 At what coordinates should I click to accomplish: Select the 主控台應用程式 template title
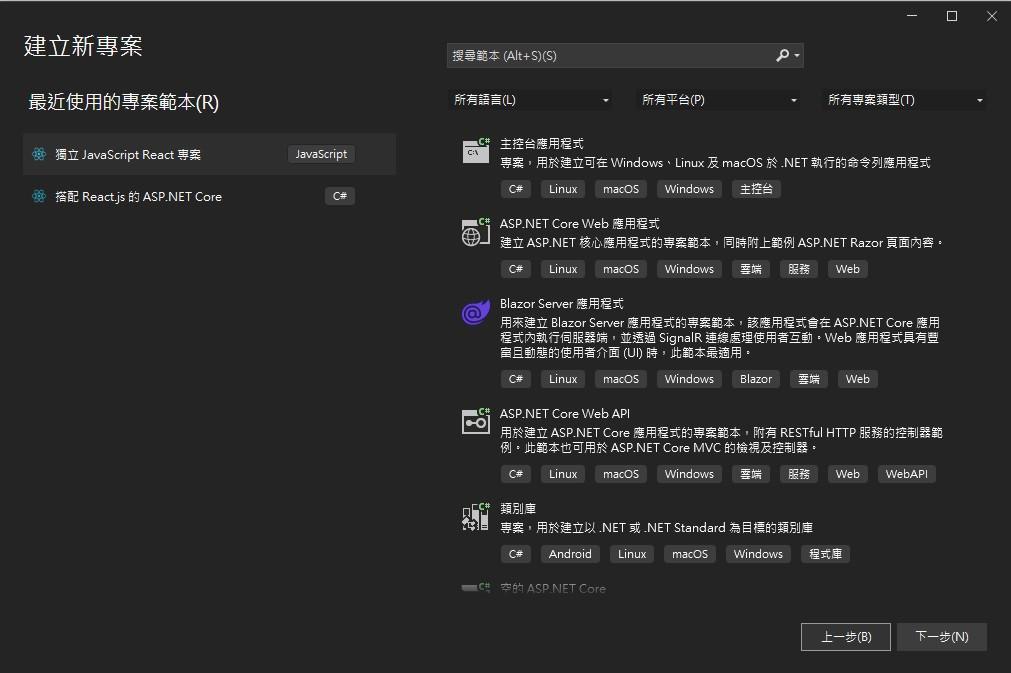(x=542, y=144)
